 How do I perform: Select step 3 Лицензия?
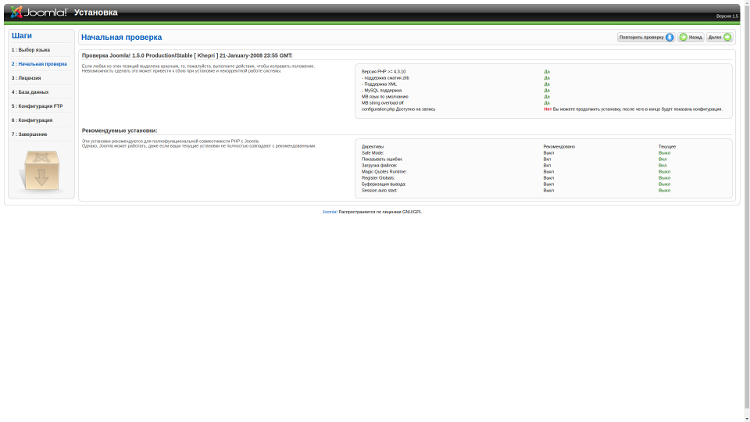pos(26,78)
